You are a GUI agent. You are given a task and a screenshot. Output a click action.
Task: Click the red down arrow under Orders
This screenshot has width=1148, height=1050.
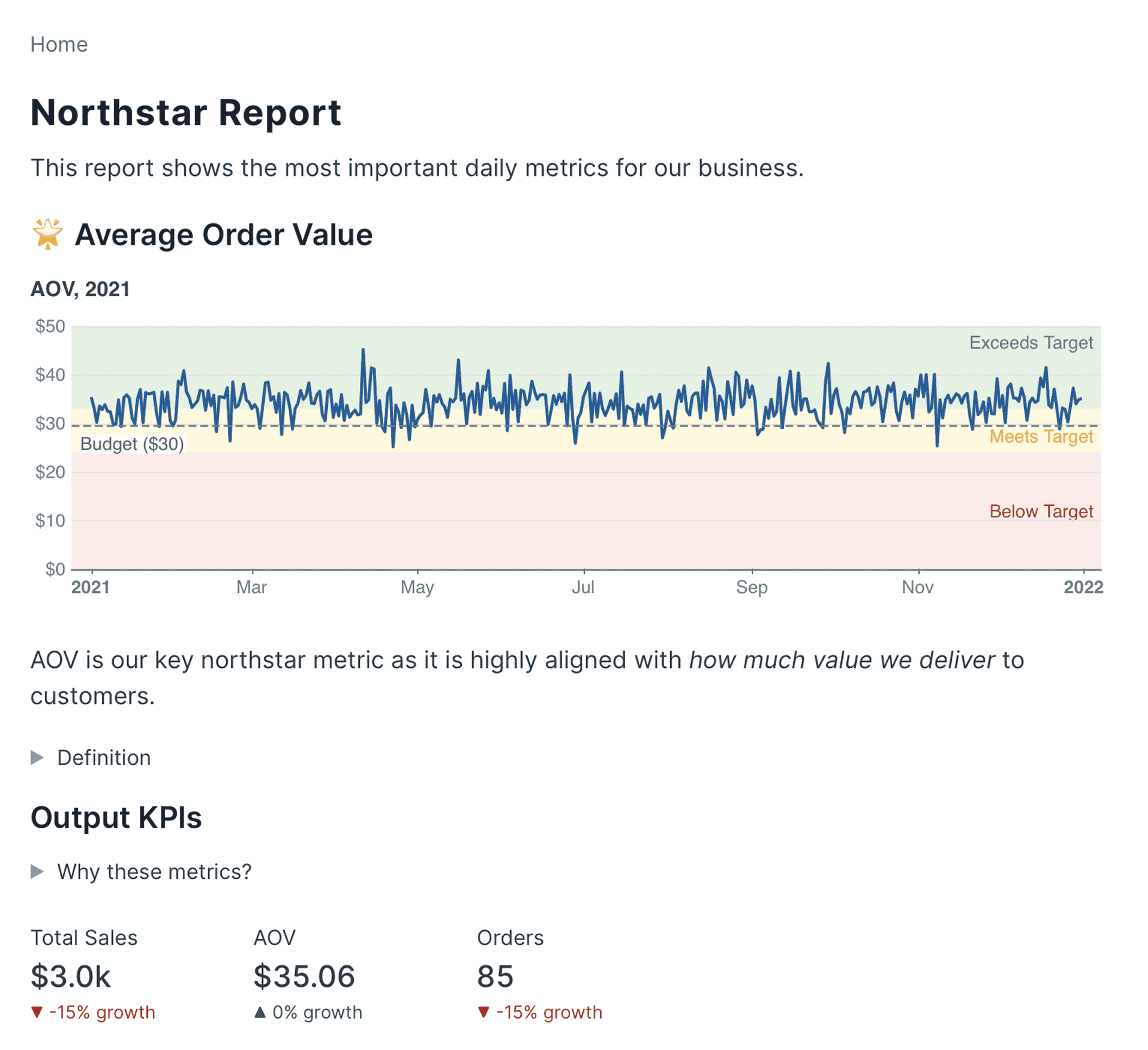[483, 1012]
